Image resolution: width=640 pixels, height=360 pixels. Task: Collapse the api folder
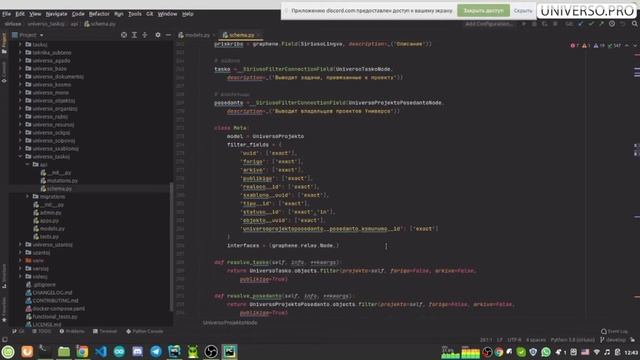pyautogui.click(x=28, y=164)
